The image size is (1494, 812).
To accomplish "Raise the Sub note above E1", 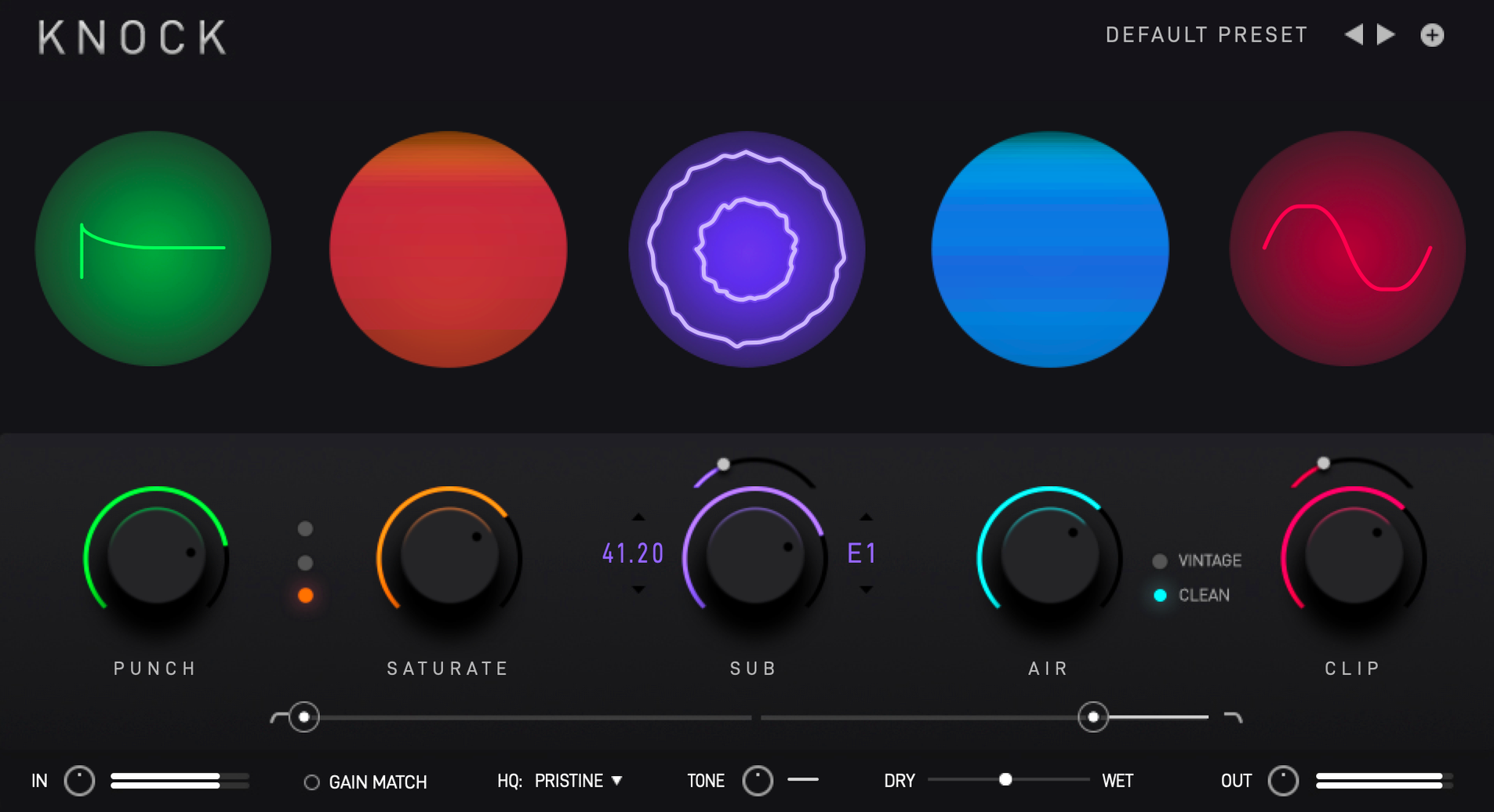I will [x=866, y=517].
